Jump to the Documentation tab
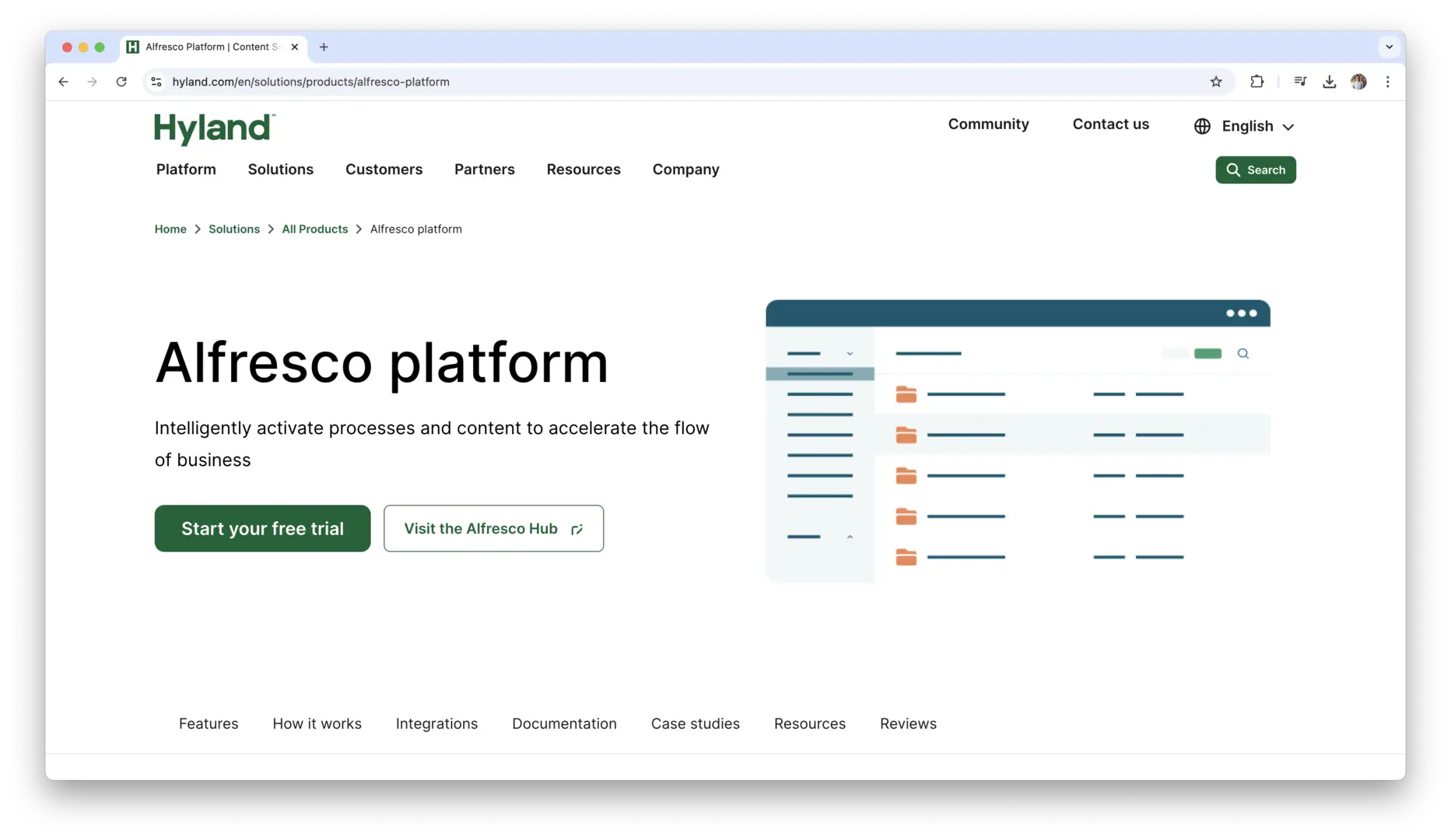This screenshot has height=840, width=1451. (x=564, y=723)
